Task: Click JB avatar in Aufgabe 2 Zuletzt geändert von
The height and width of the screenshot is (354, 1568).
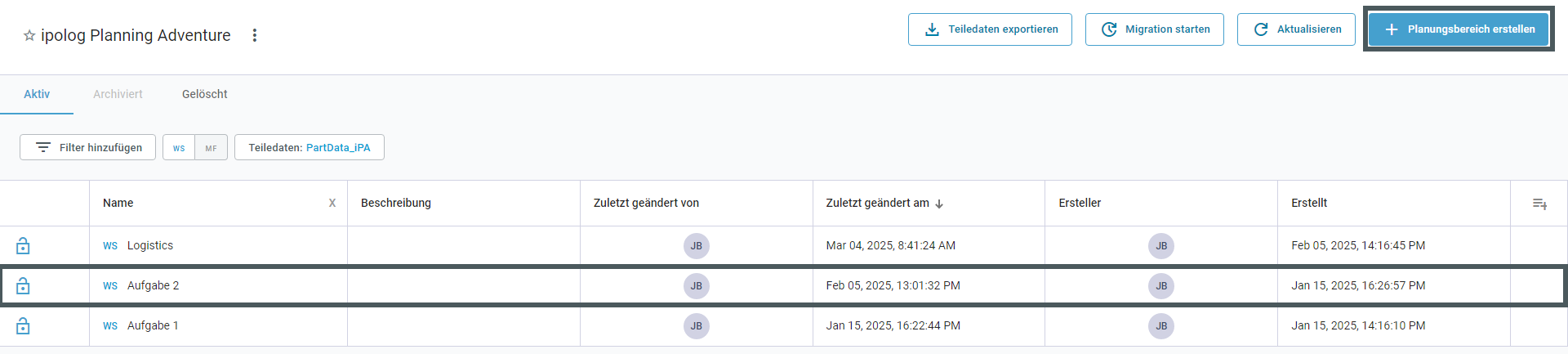Action: [x=697, y=285]
